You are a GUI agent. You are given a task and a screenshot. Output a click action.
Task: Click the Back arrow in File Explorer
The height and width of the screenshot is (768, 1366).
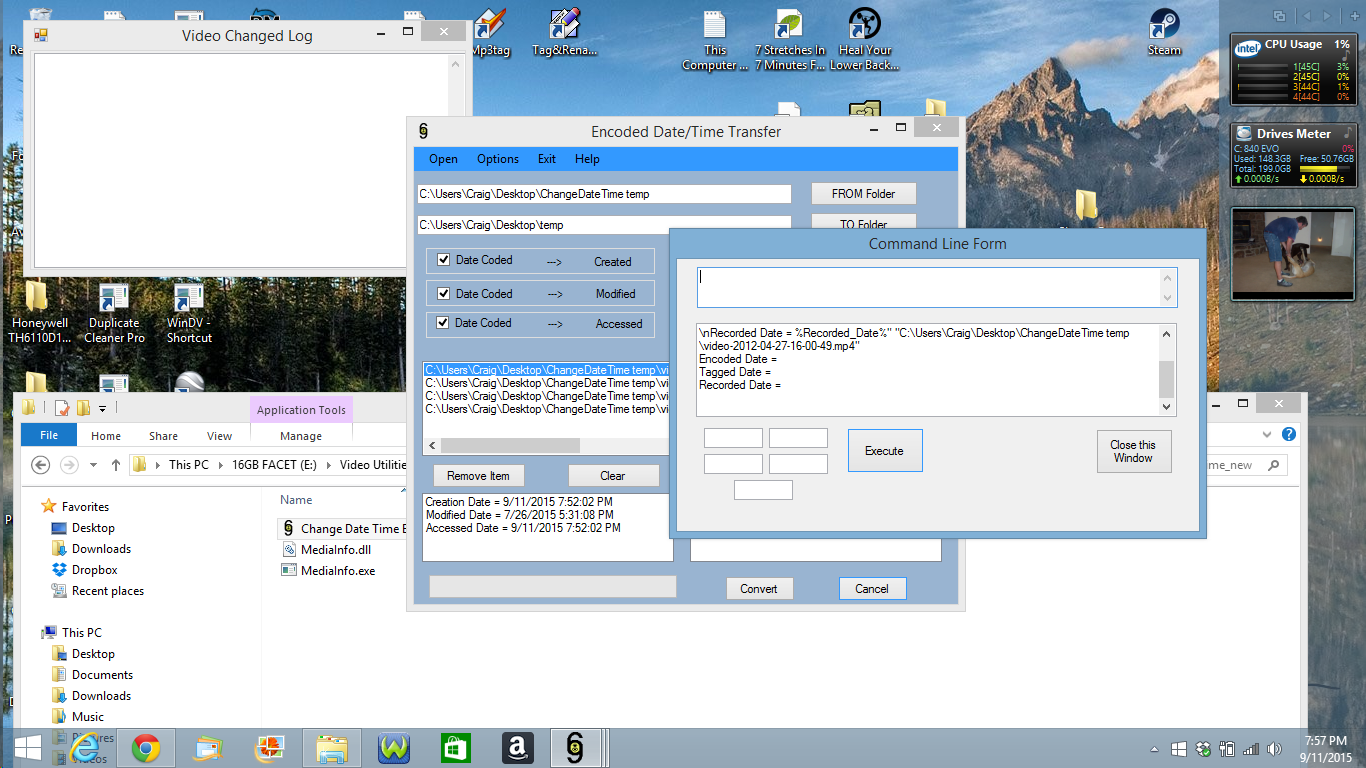pyautogui.click(x=41, y=465)
